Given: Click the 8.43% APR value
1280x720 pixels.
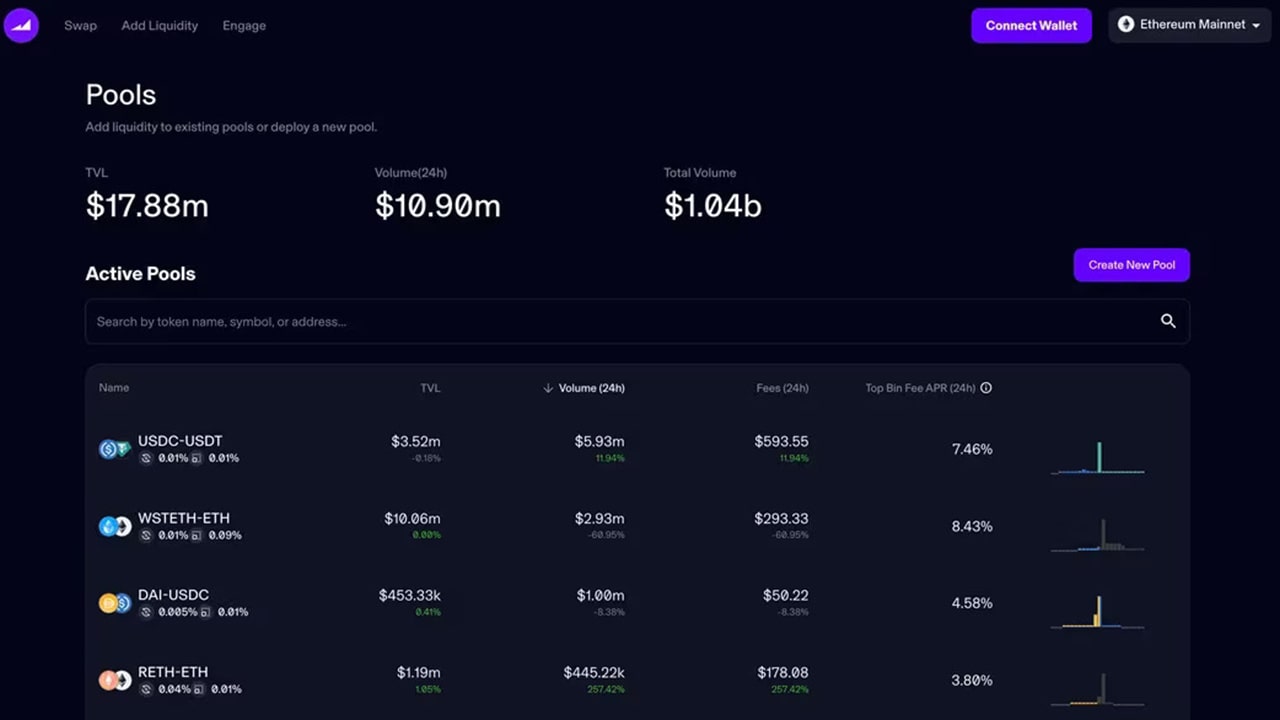Looking at the screenshot, I should [972, 526].
